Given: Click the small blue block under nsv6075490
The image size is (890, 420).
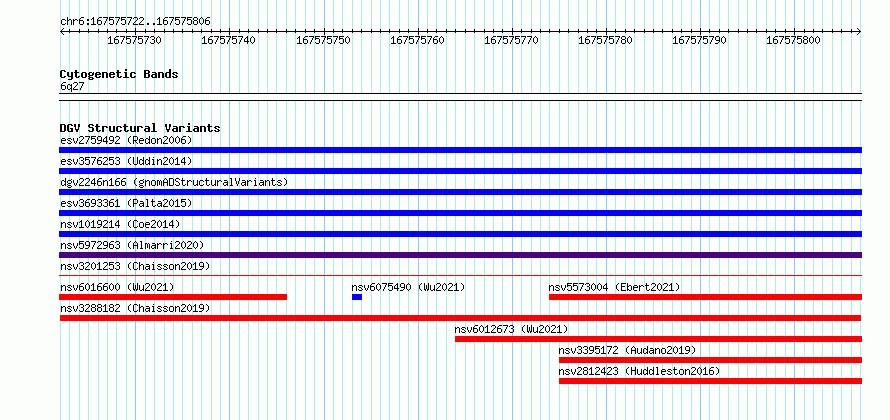Looking at the screenshot, I should 356,297.
